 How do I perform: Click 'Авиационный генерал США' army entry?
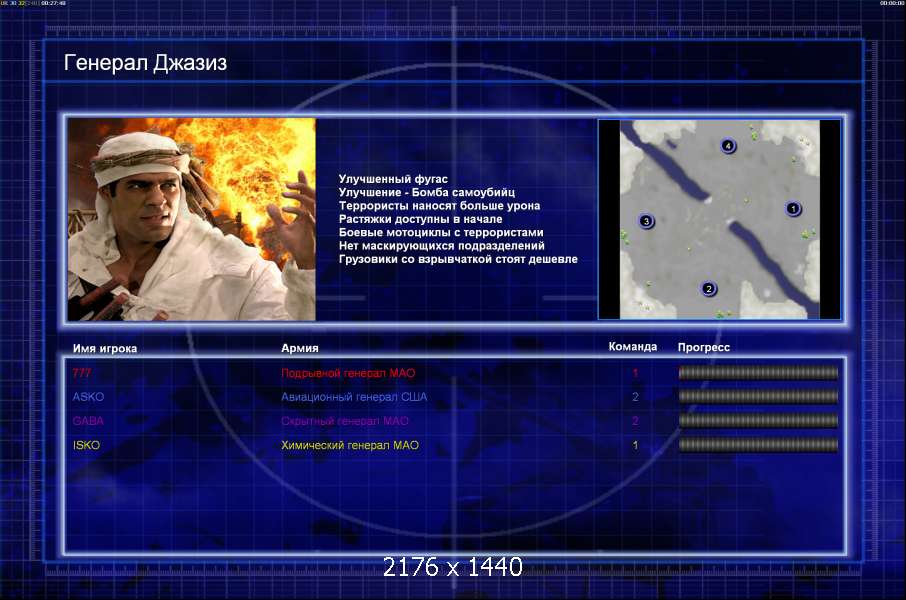(x=354, y=397)
